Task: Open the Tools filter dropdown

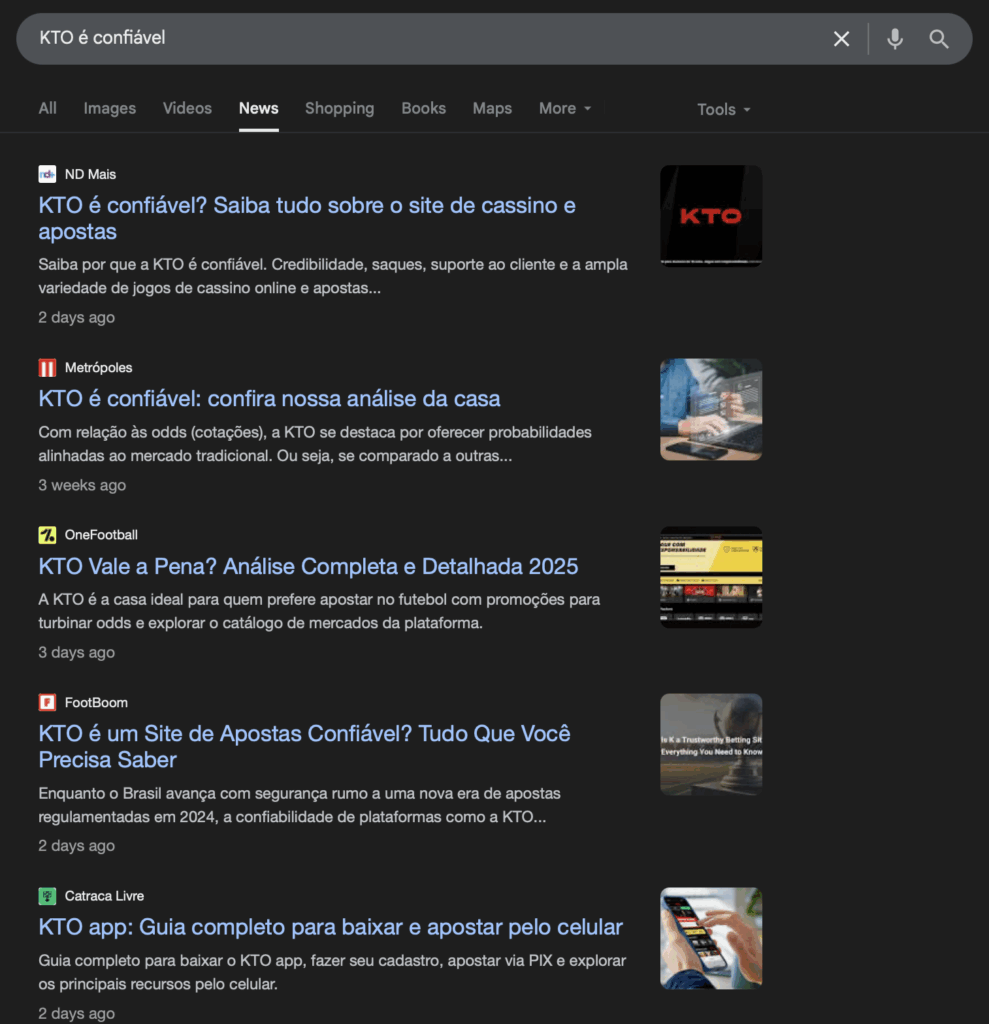Action: tap(724, 109)
